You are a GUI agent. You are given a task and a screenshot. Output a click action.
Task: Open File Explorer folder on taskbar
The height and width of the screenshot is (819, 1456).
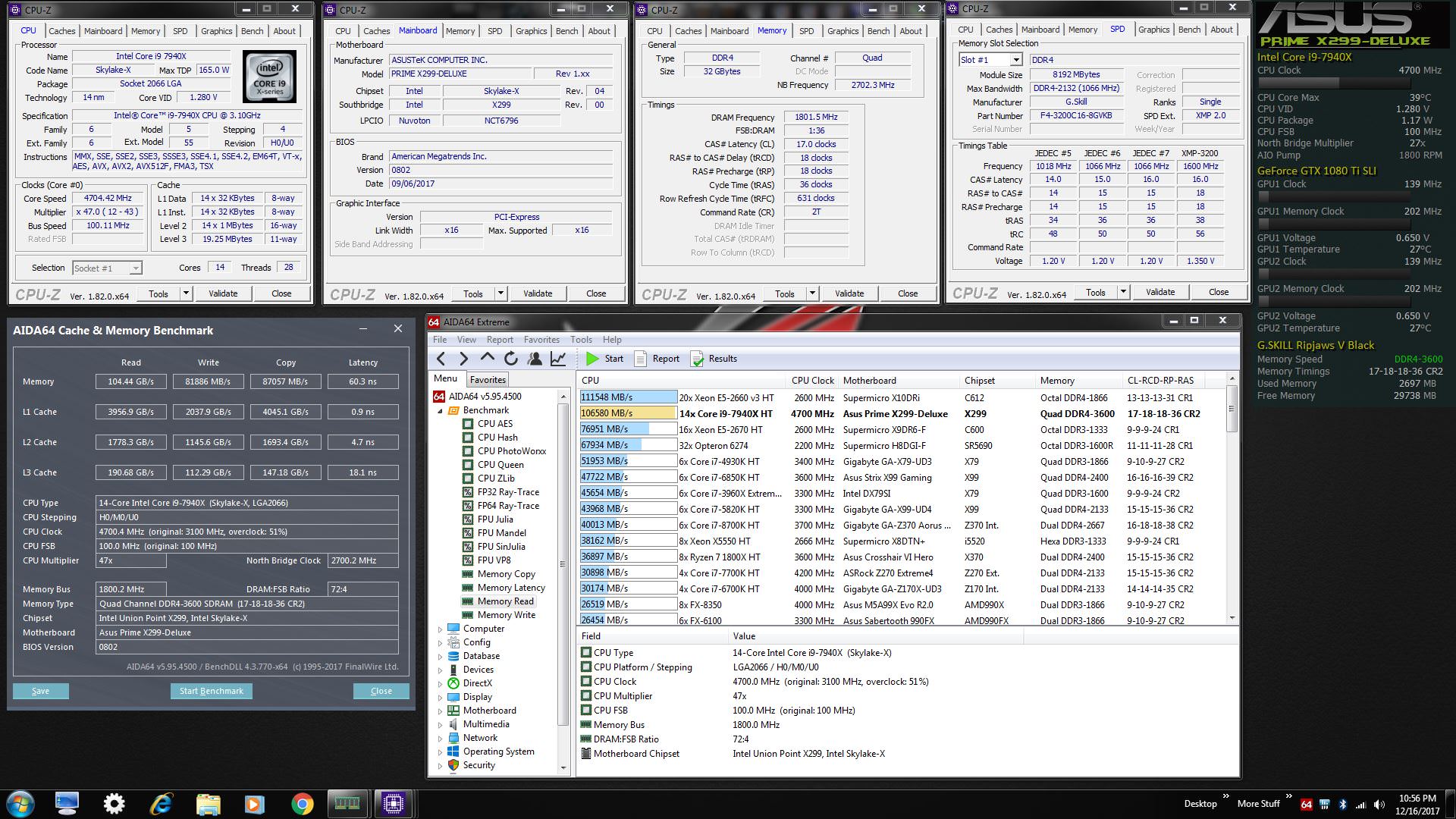click(x=208, y=804)
